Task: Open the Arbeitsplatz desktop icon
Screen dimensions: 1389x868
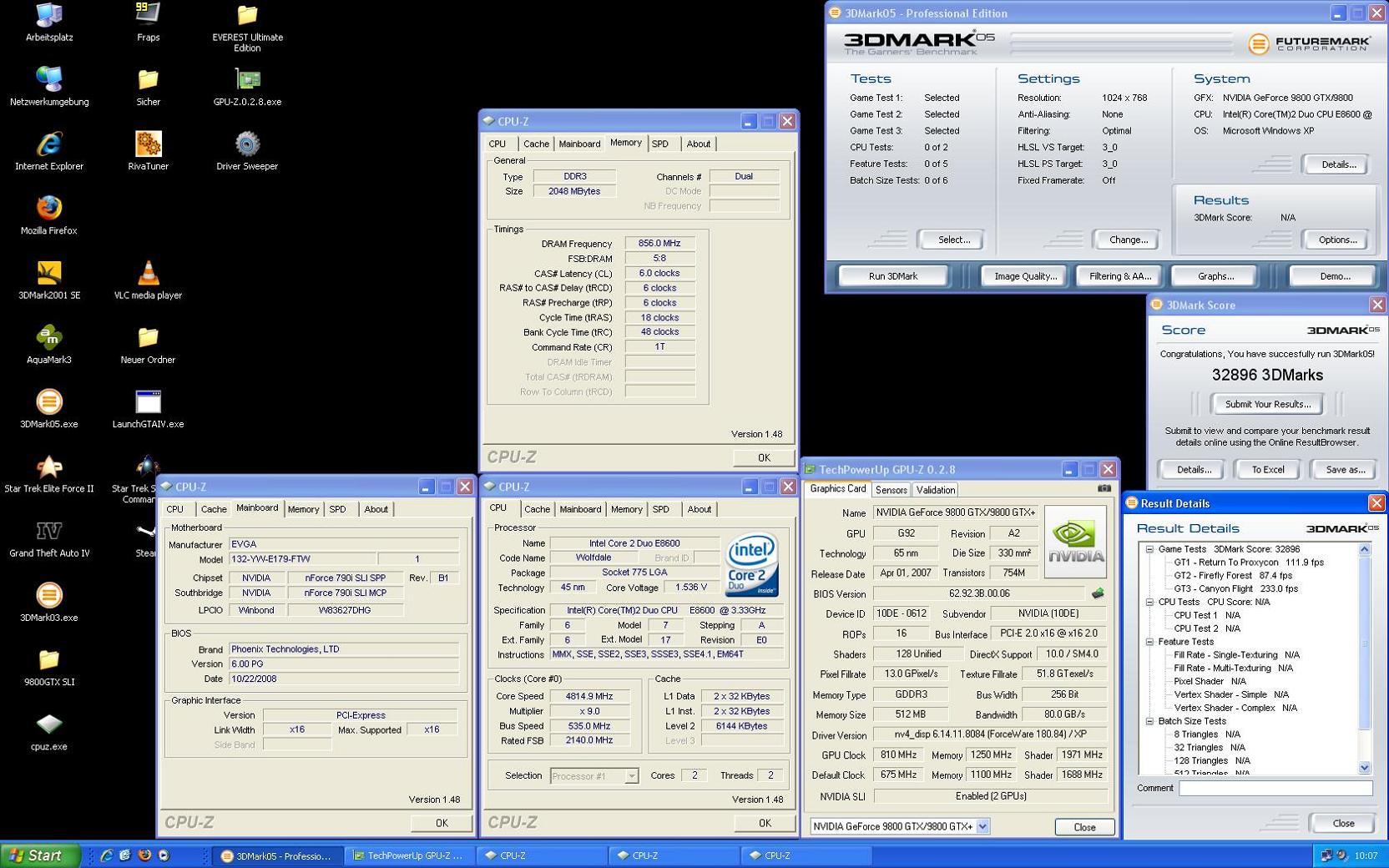Action: click(49, 23)
